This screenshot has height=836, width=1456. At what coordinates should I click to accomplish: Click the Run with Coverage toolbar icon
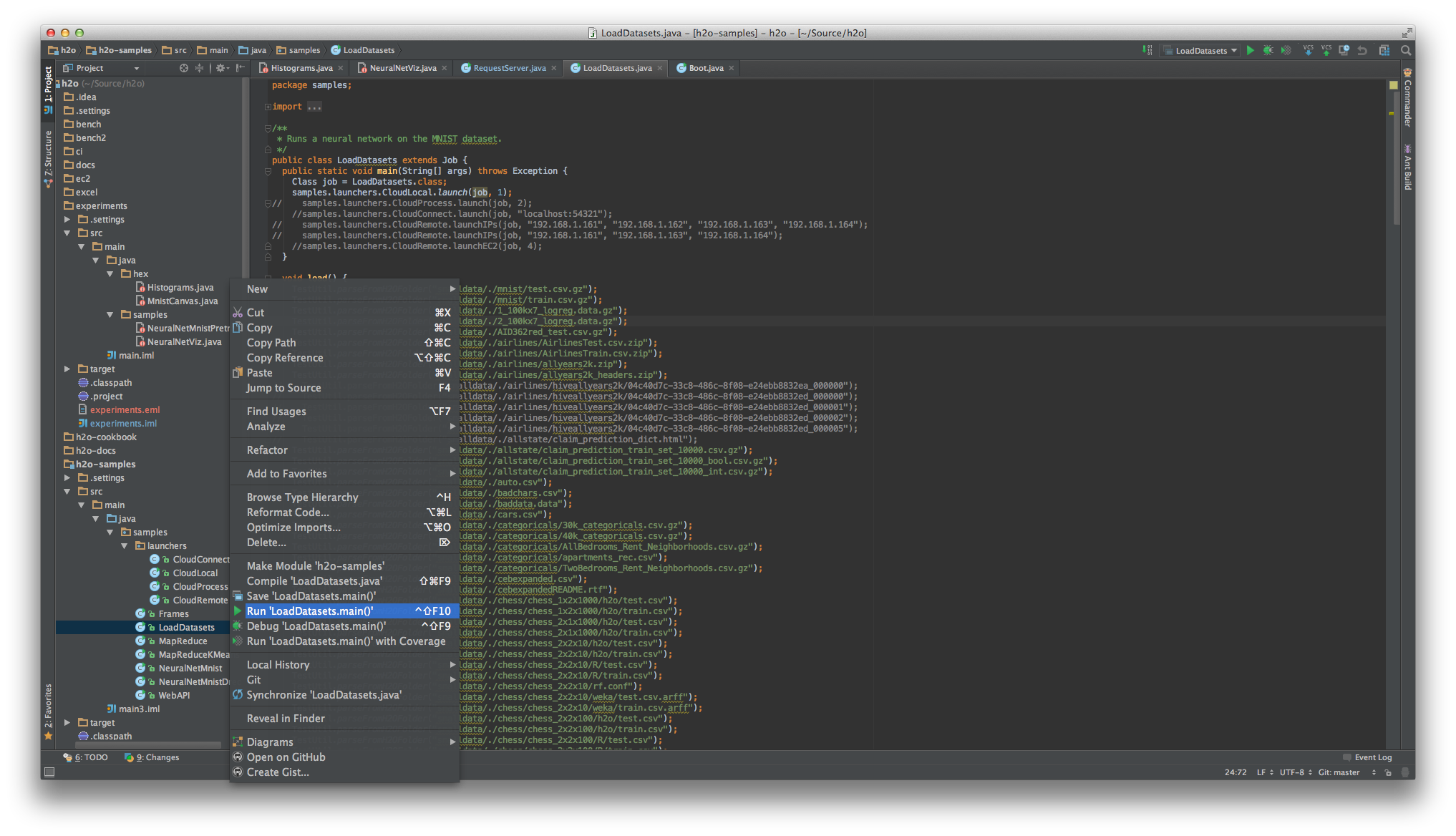[x=1286, y=51]
